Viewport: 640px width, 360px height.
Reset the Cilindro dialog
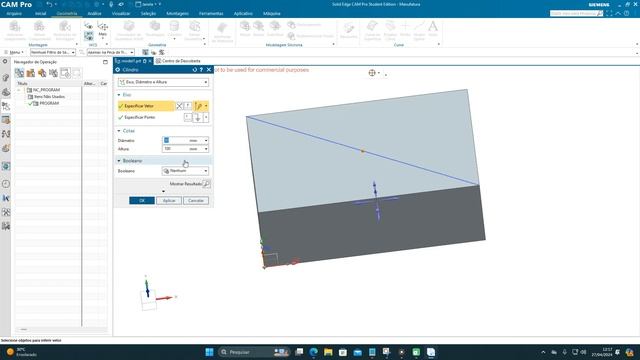pyautogui.click(x=194, y=70)
